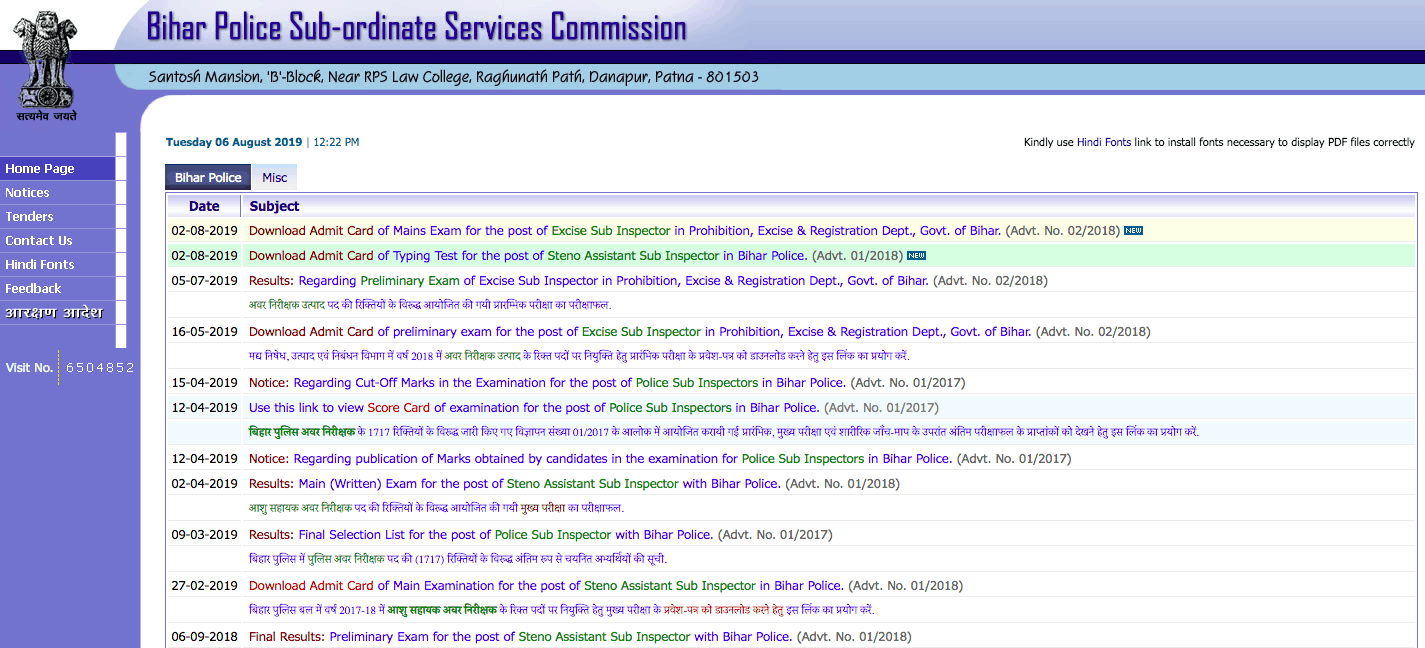Screen dimensions: 1425x648
Task: Open Contact Us page
Action: coord(39,241)
